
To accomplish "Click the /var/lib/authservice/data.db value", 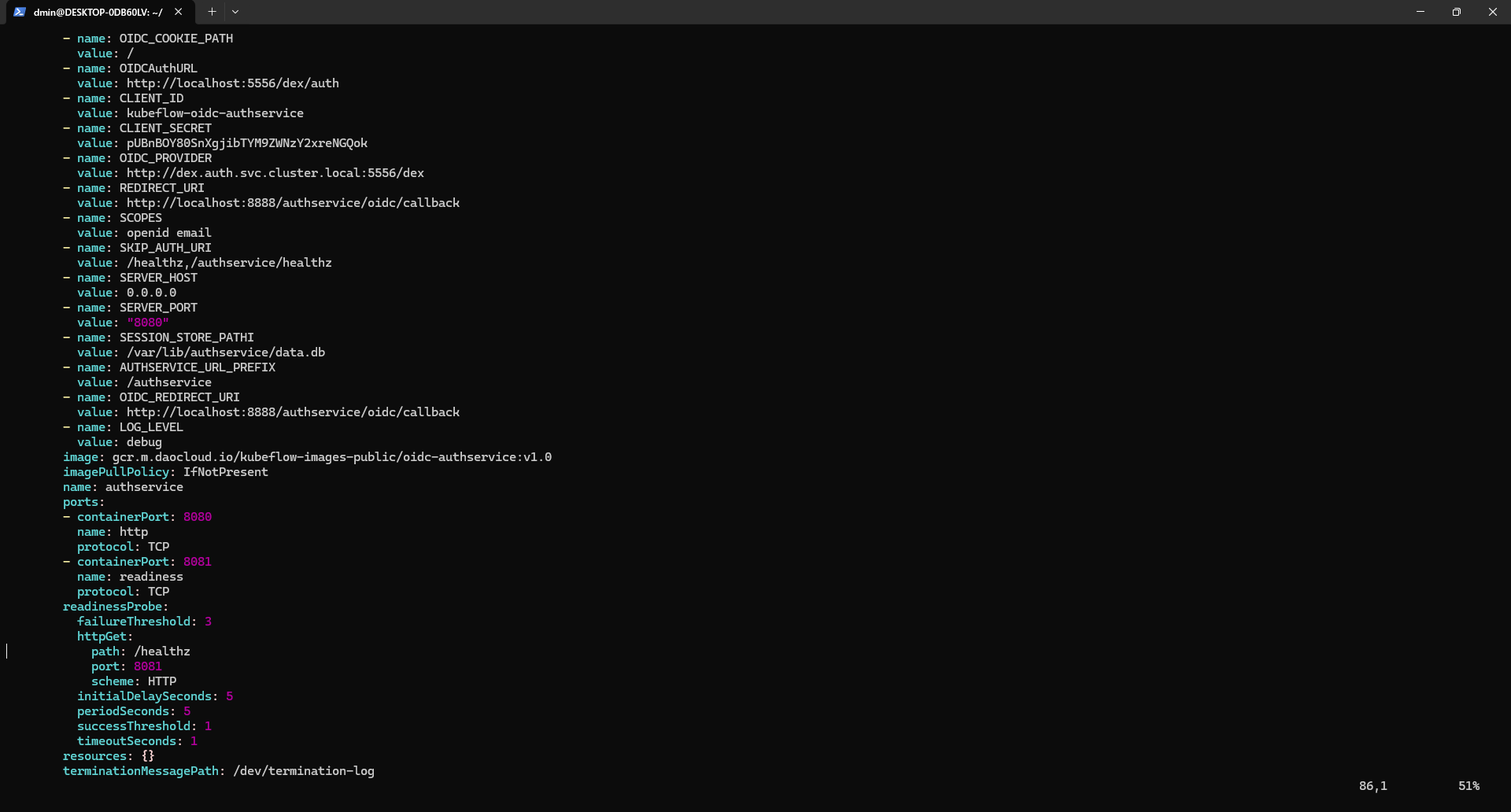I will 226,352.
